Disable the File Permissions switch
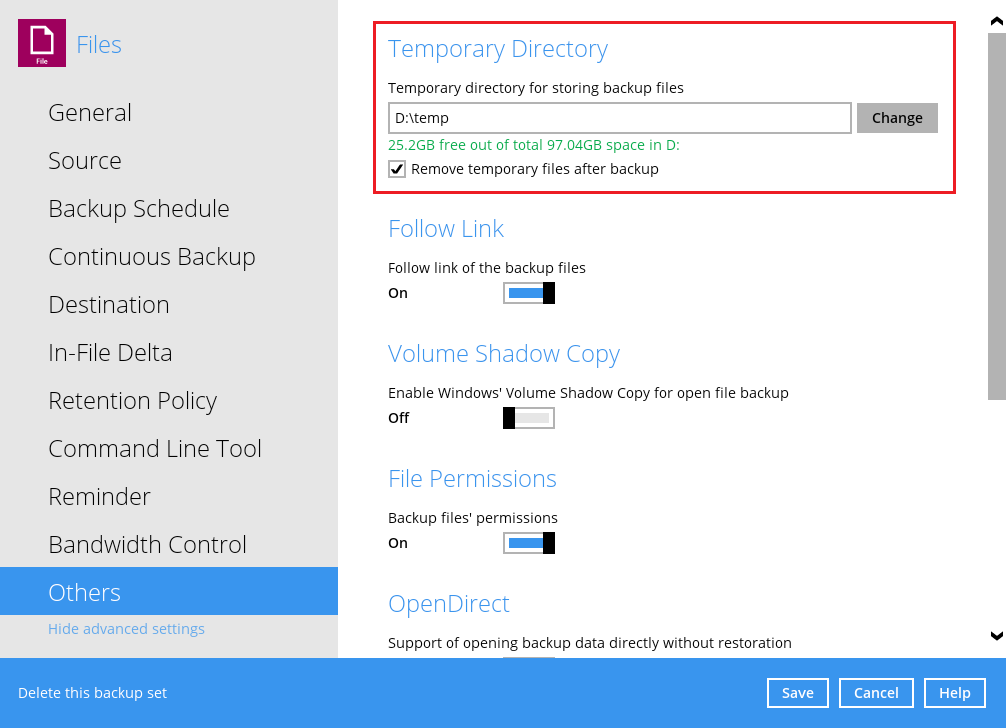Image resolution: width=1006 pixels, height=728 pixels. [x=528, y=543]
